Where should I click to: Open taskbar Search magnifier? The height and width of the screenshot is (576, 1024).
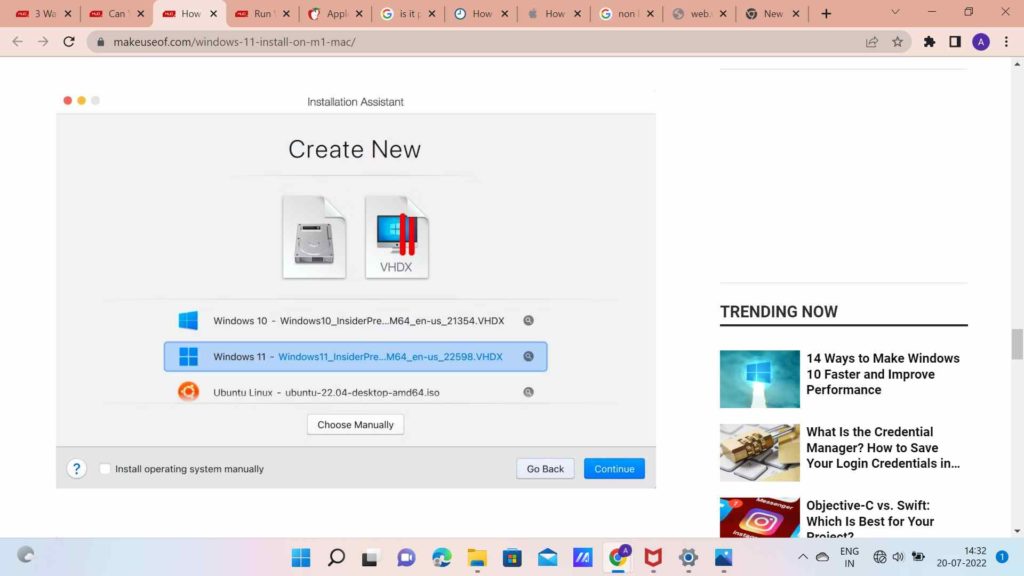(336, 557)
